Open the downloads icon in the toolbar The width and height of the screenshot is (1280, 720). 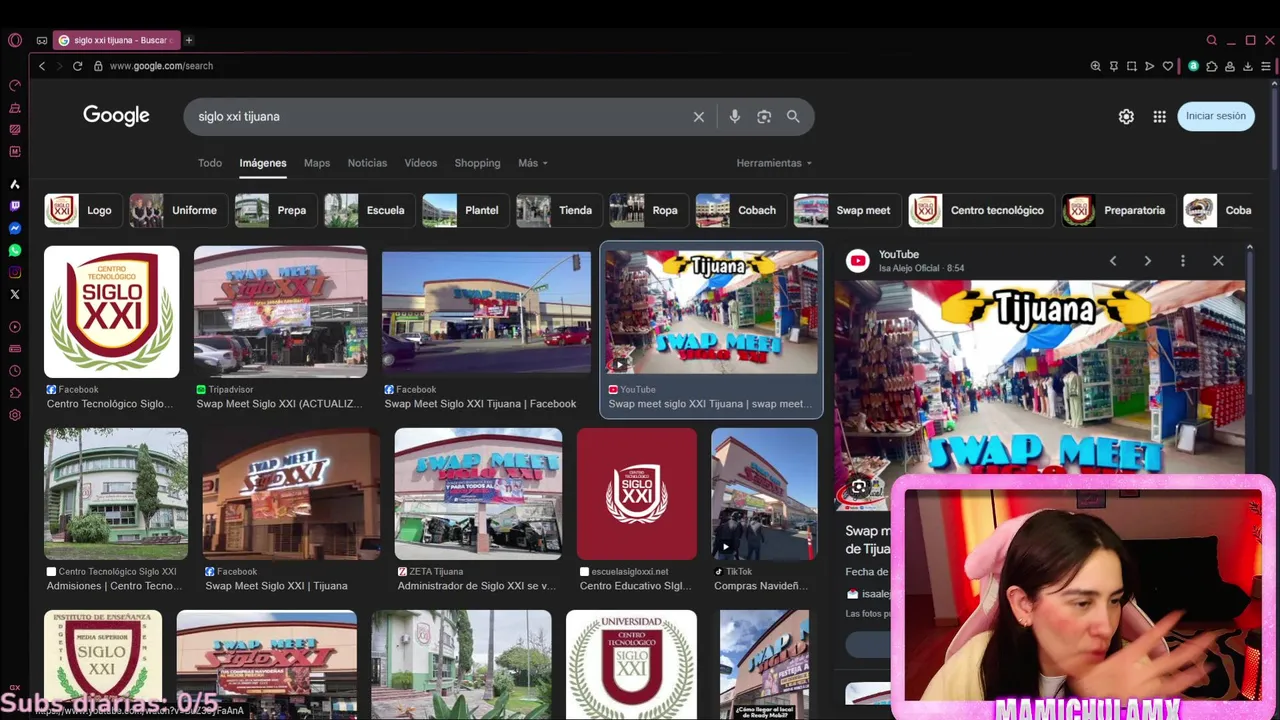pos(1247,66)
